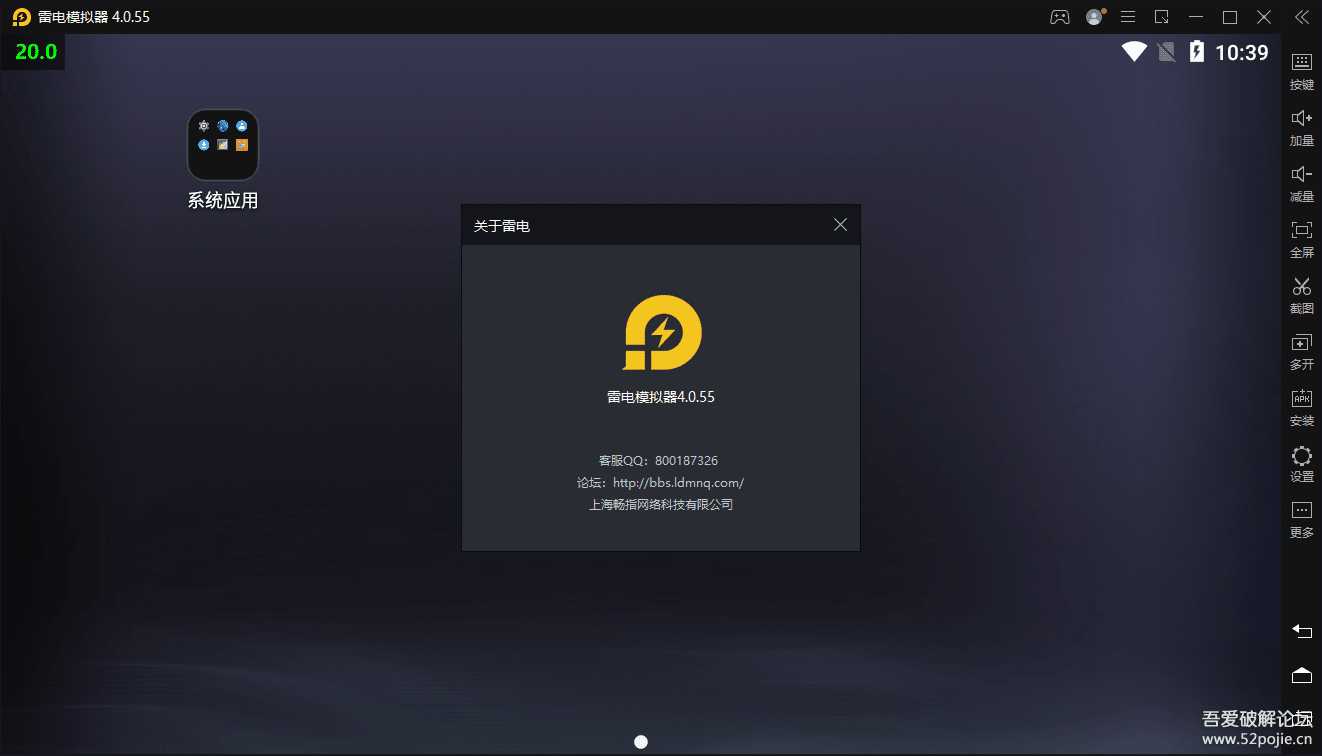Collapse the right sidebar with double chevron

pyautogui.click(x=1302, y=17)
